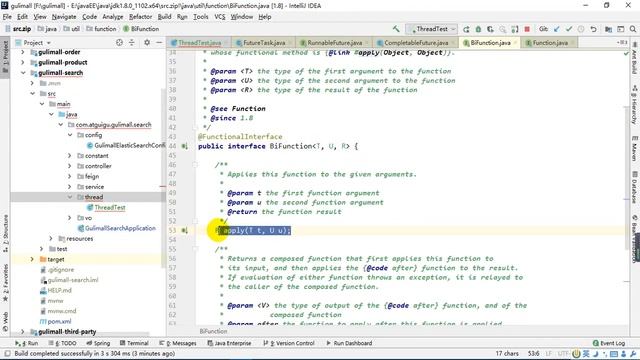The width and height of the screenshot is (640, 360).
Task: Click the red Stop button
Action: pos(527,29)
